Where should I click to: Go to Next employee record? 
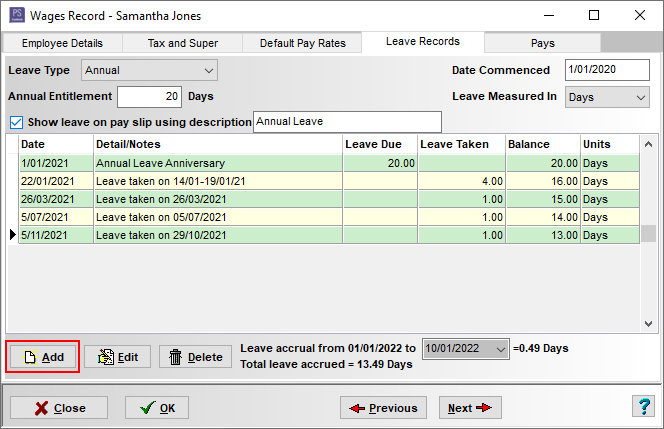[x=469, y=408]
